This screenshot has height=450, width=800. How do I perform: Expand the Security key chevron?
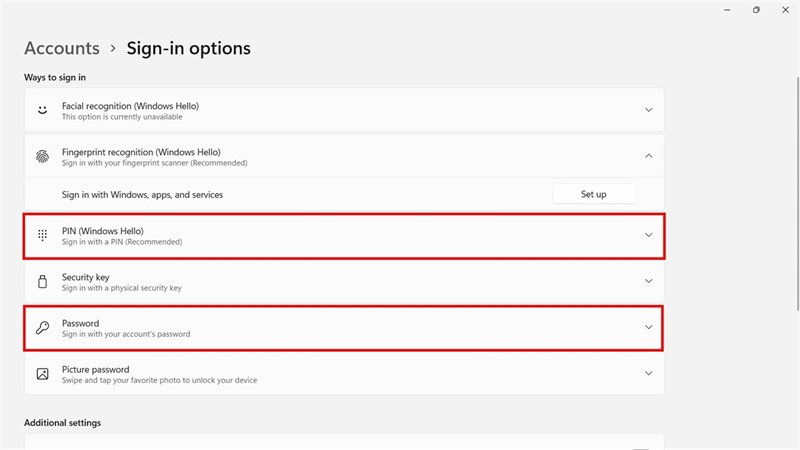click(x=648, y=282)
